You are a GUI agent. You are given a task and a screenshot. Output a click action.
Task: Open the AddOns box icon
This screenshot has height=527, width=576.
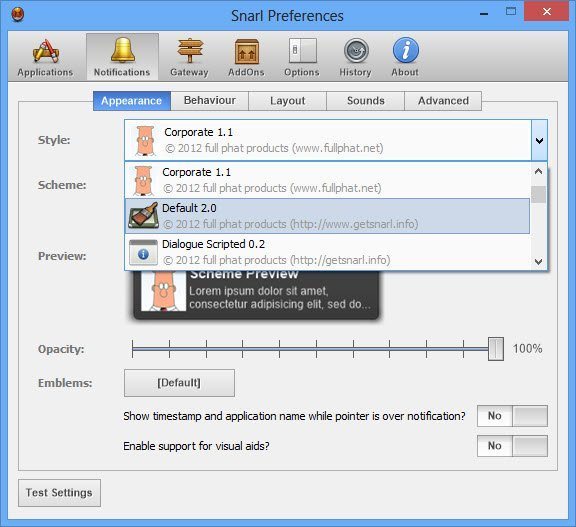click(x=246, y=51)
